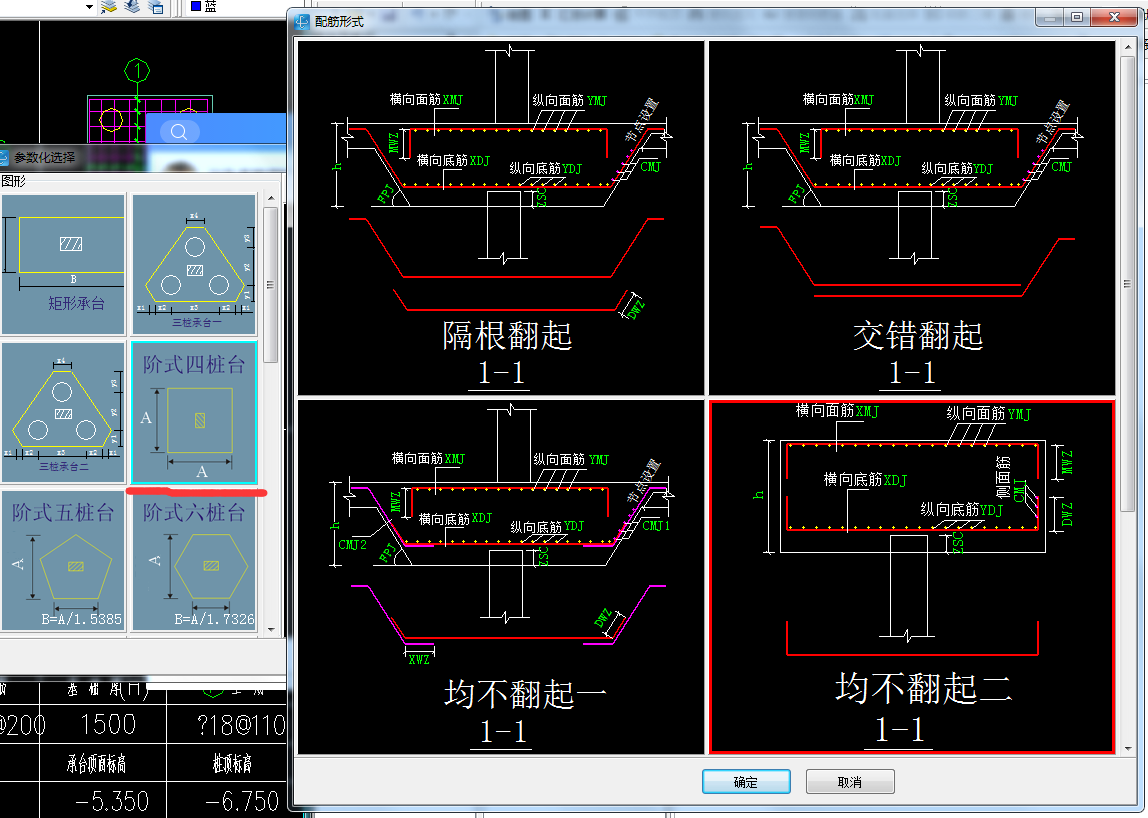Choose the 三桩承台二 shape tile
The image size is (1148, 818).
[63, 412]
